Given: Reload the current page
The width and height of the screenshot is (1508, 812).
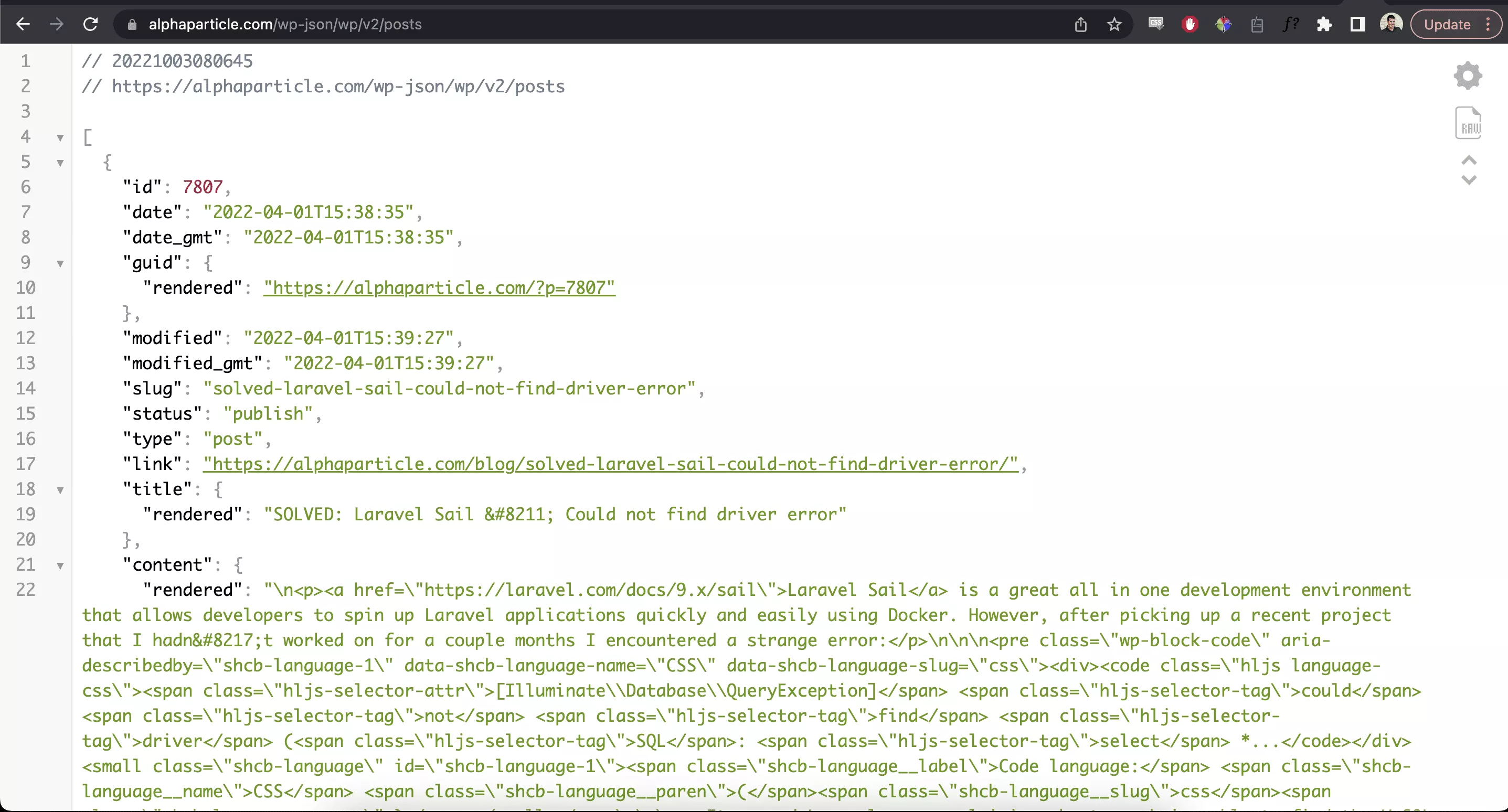Looking at the screenshot, I should click(90, 24).
